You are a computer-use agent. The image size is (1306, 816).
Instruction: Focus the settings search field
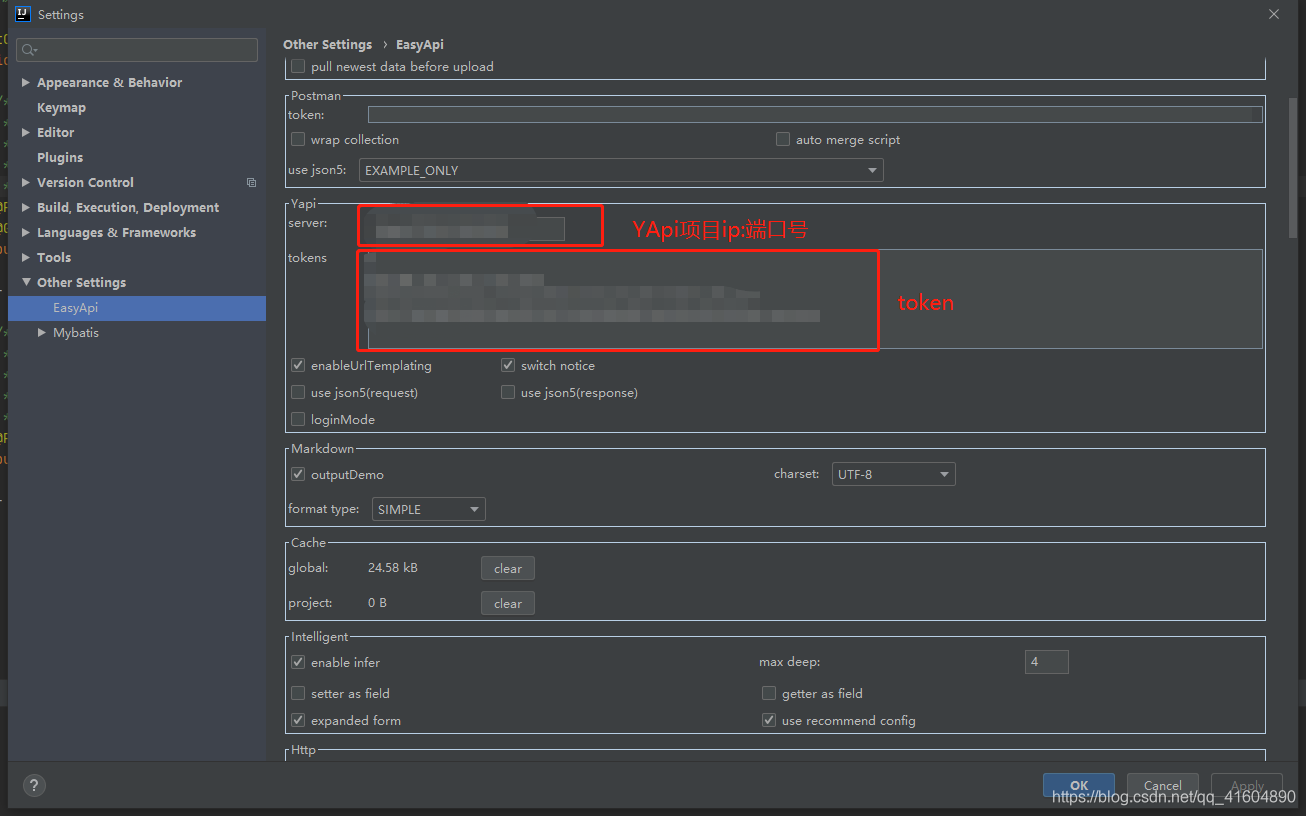(x=138, y=50)
